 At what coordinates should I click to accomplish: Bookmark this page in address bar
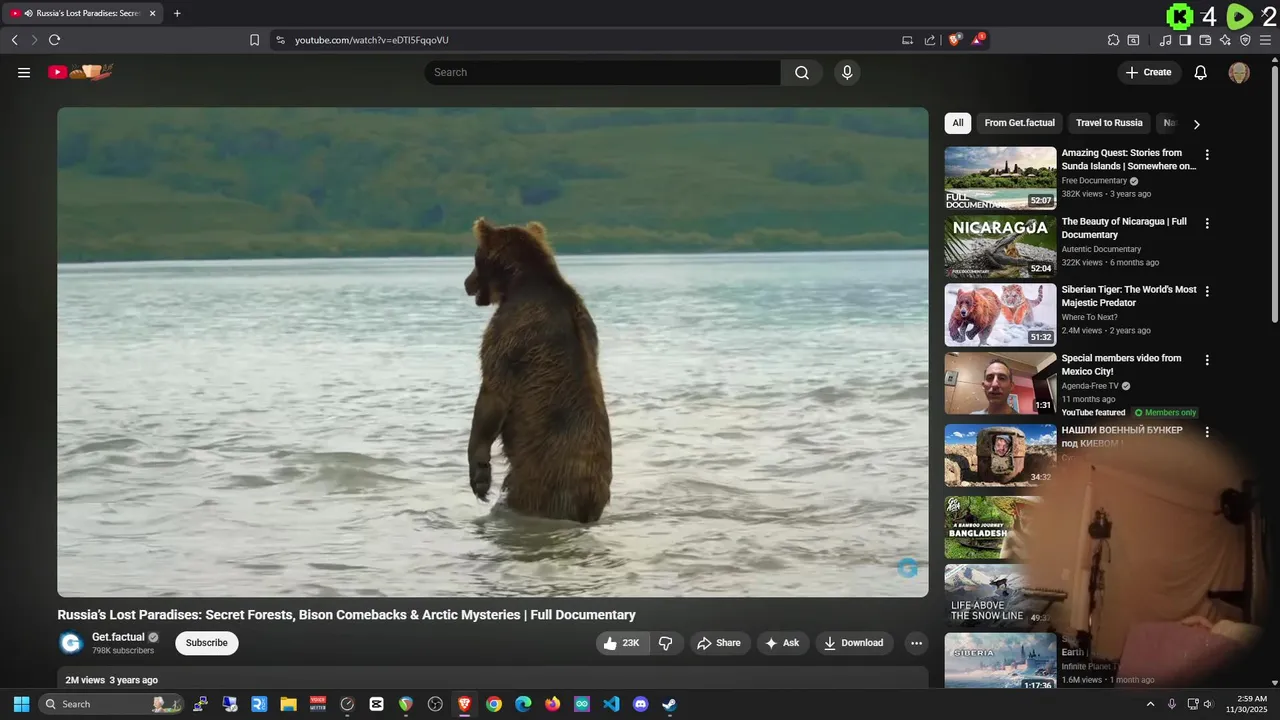point(254,40)
